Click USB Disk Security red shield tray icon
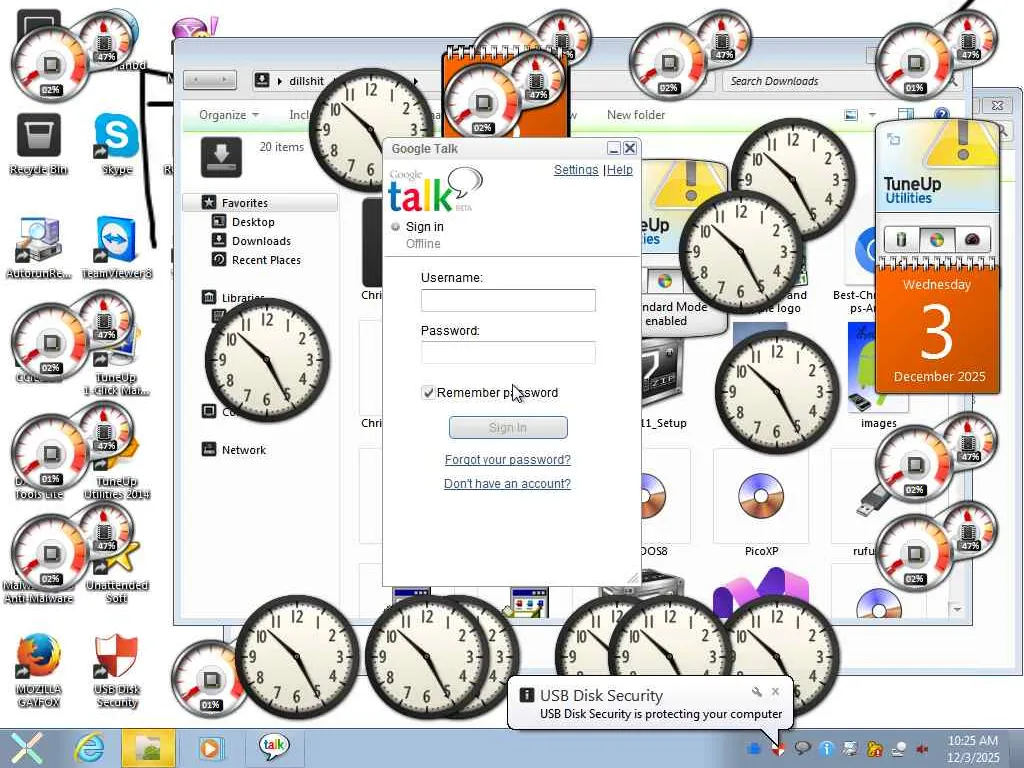The image size is (1024, 768). 778,748
